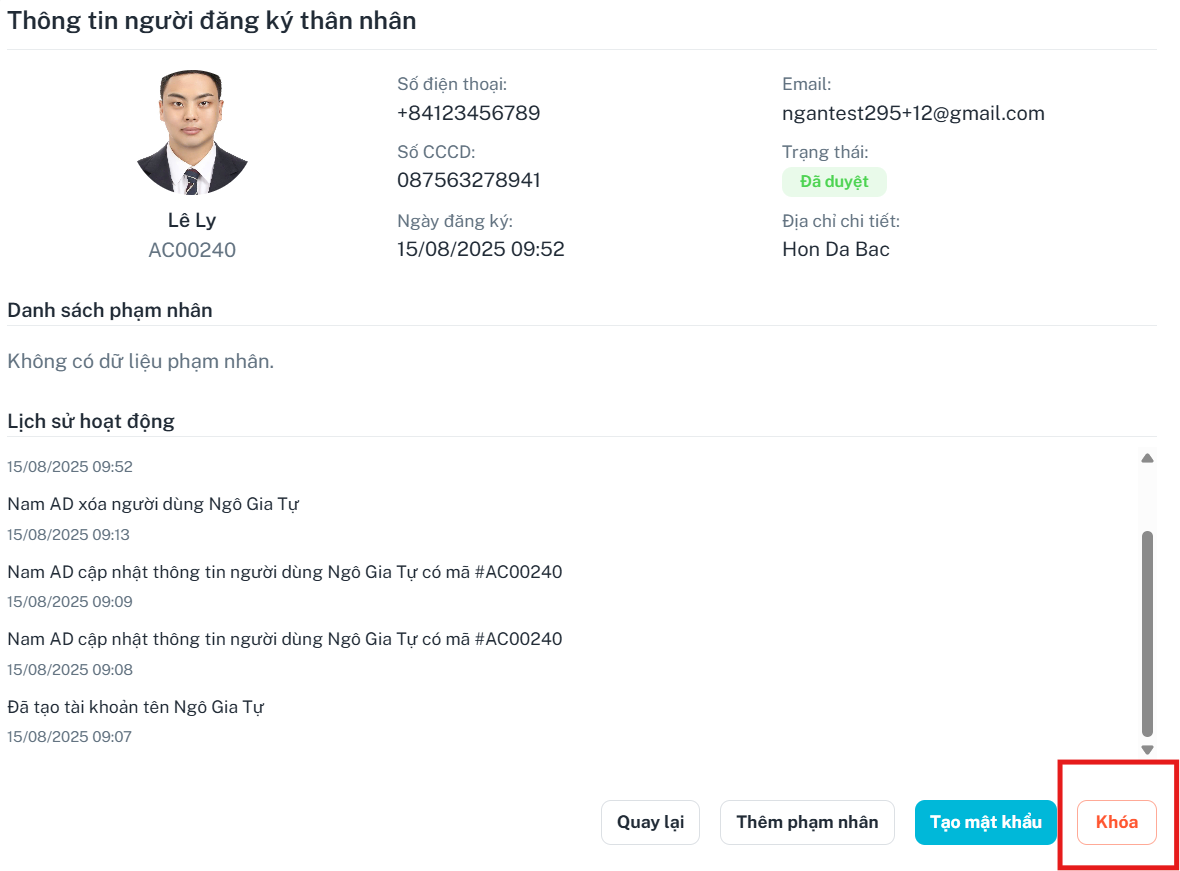Click Thêm phạm nhân button
Screen dimensions: 1180x871
point(807,822)
